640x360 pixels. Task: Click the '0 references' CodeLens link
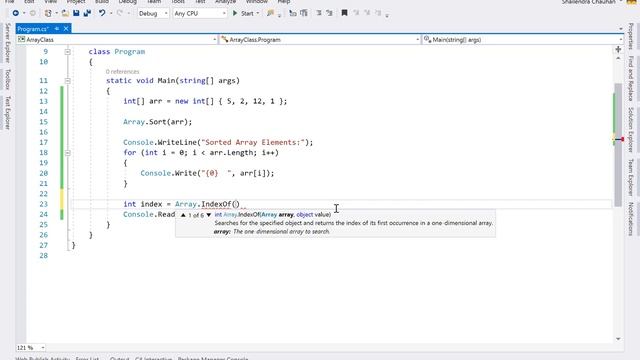pos(122,71)
